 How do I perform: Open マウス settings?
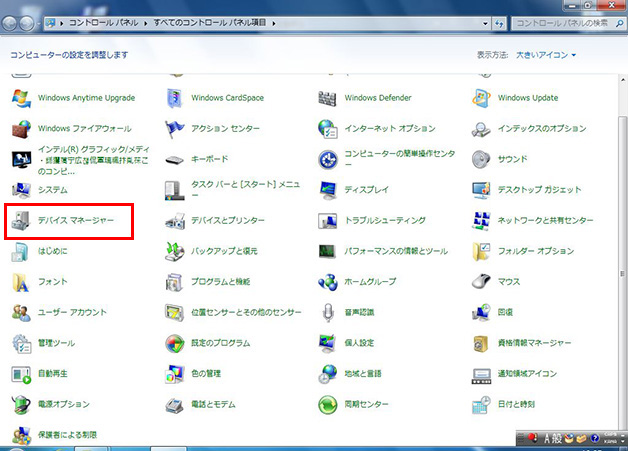tap(496, 282)
